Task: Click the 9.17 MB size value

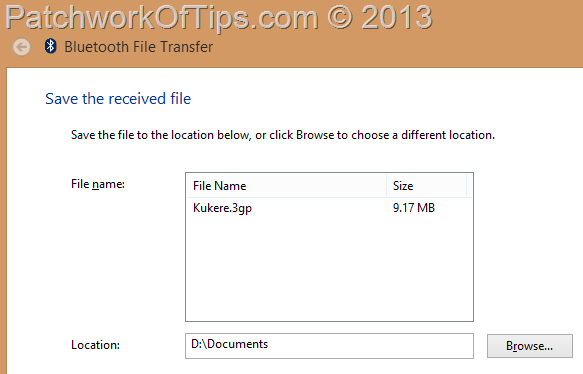Action: click(414, 208)
